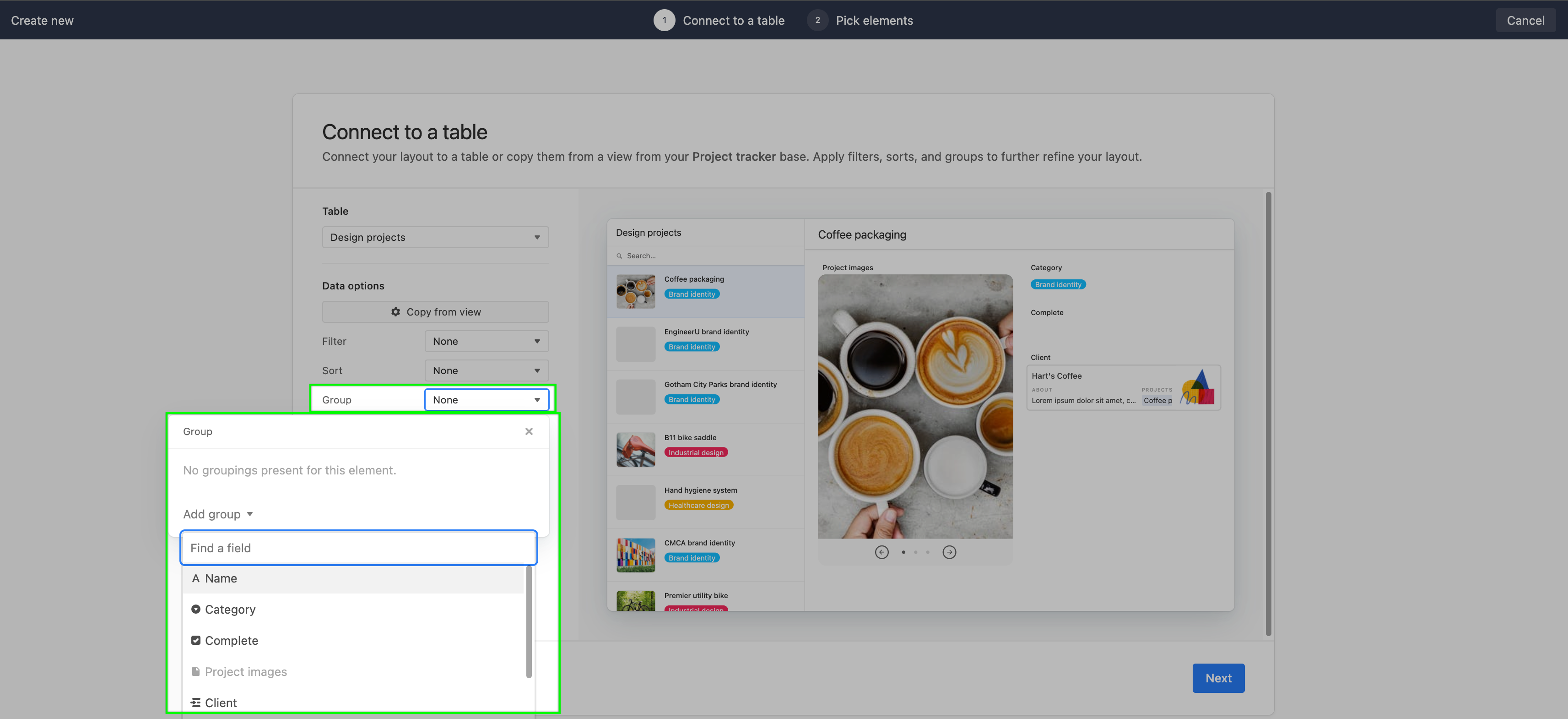Expand the Group dropdown on data options
This screenshot has width=1568, height=719.
[x=486, y=399]
